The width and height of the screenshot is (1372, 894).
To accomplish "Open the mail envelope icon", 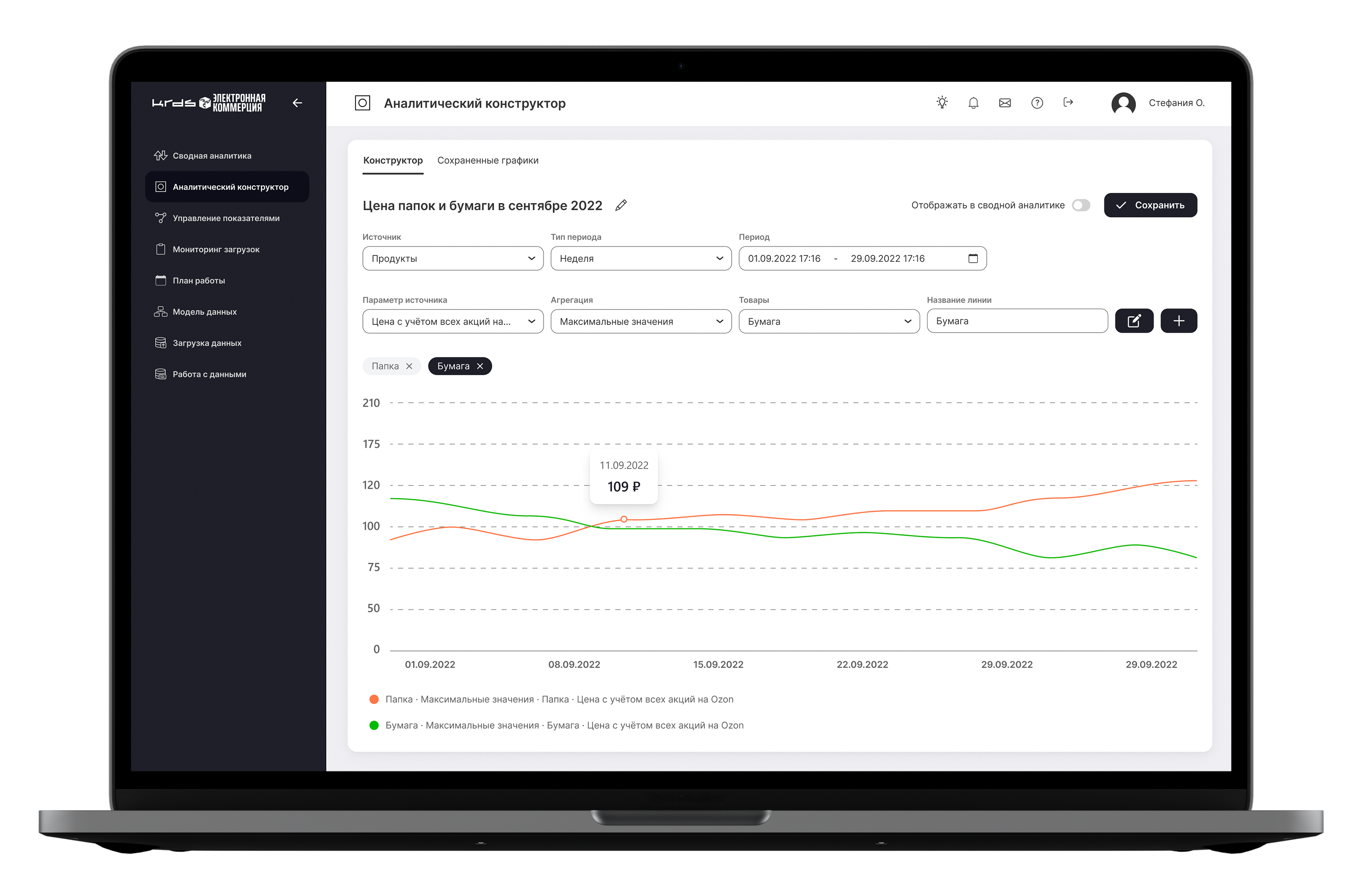I will coord(1005,103).
